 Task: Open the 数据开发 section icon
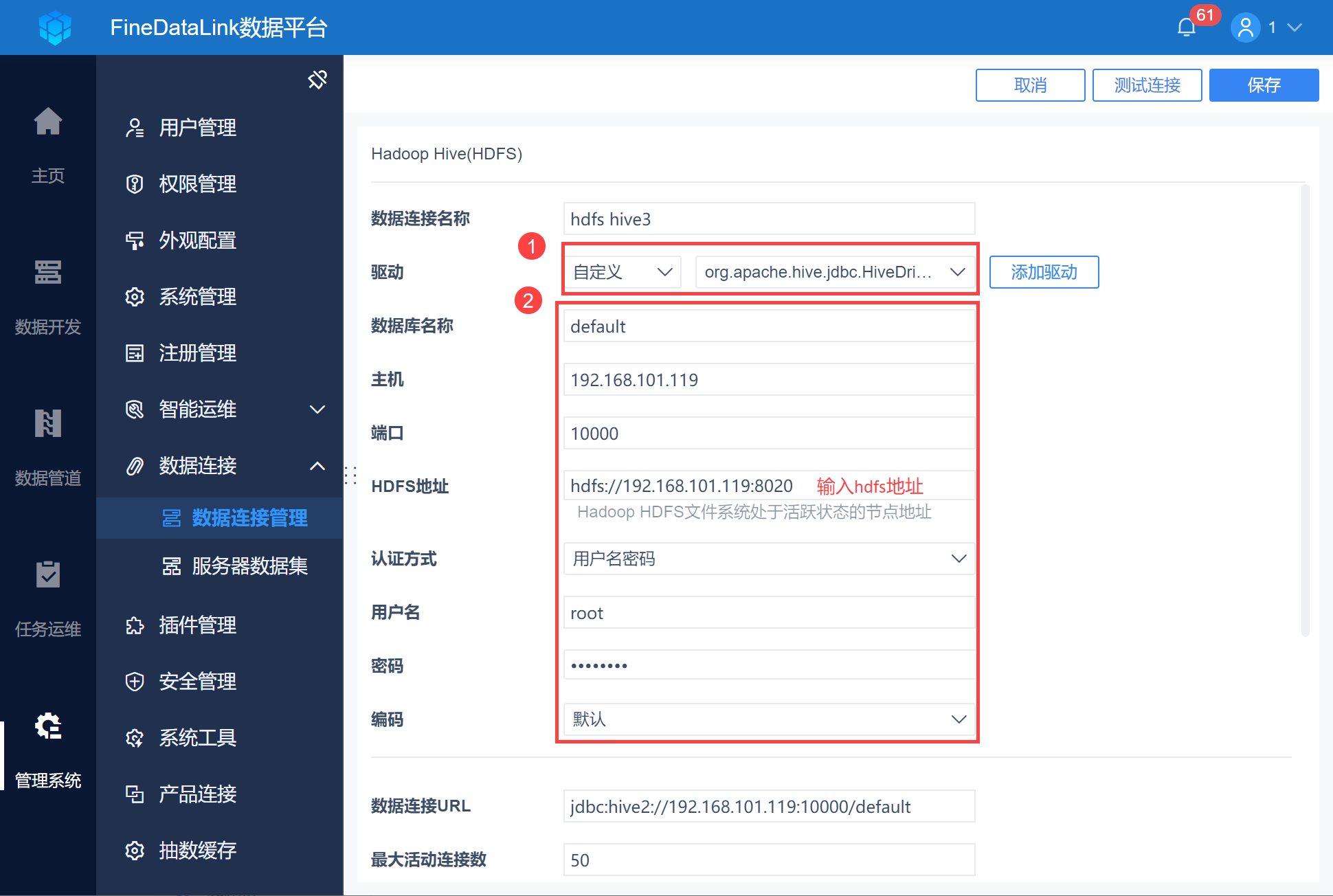click(48, 273)
